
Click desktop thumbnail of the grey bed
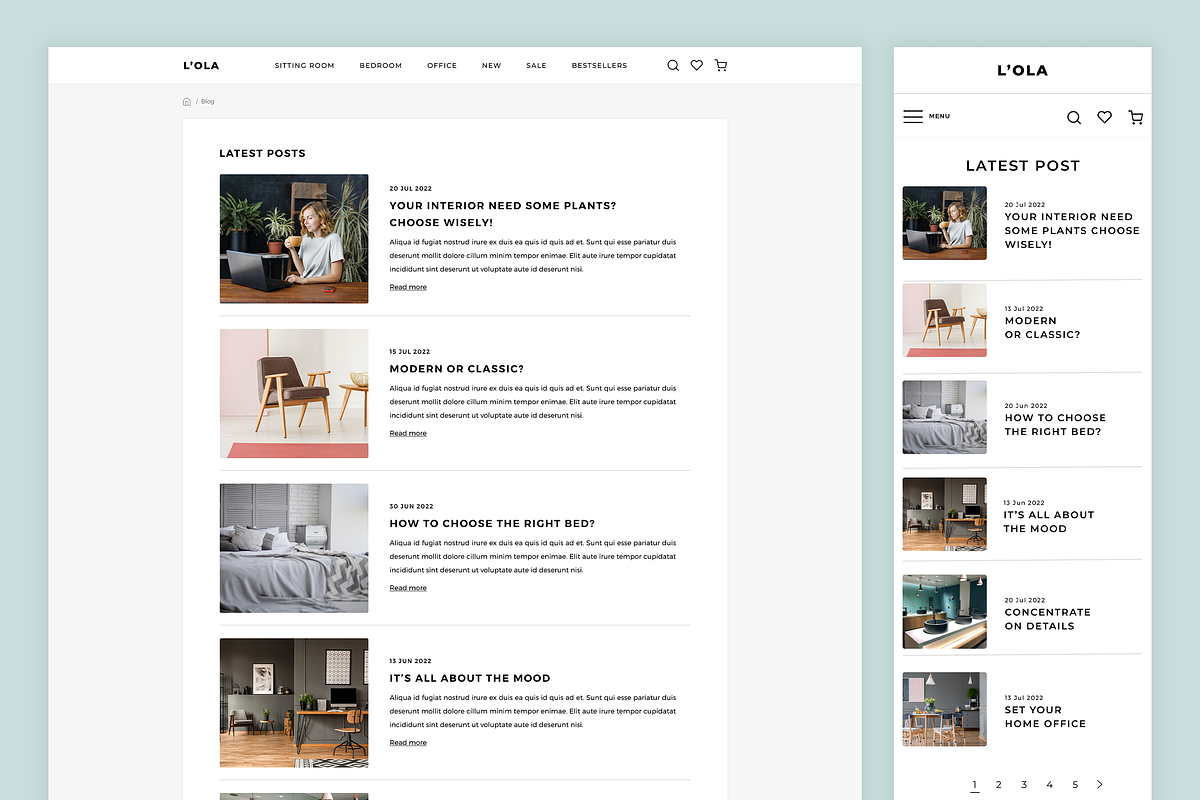(294, 549)
